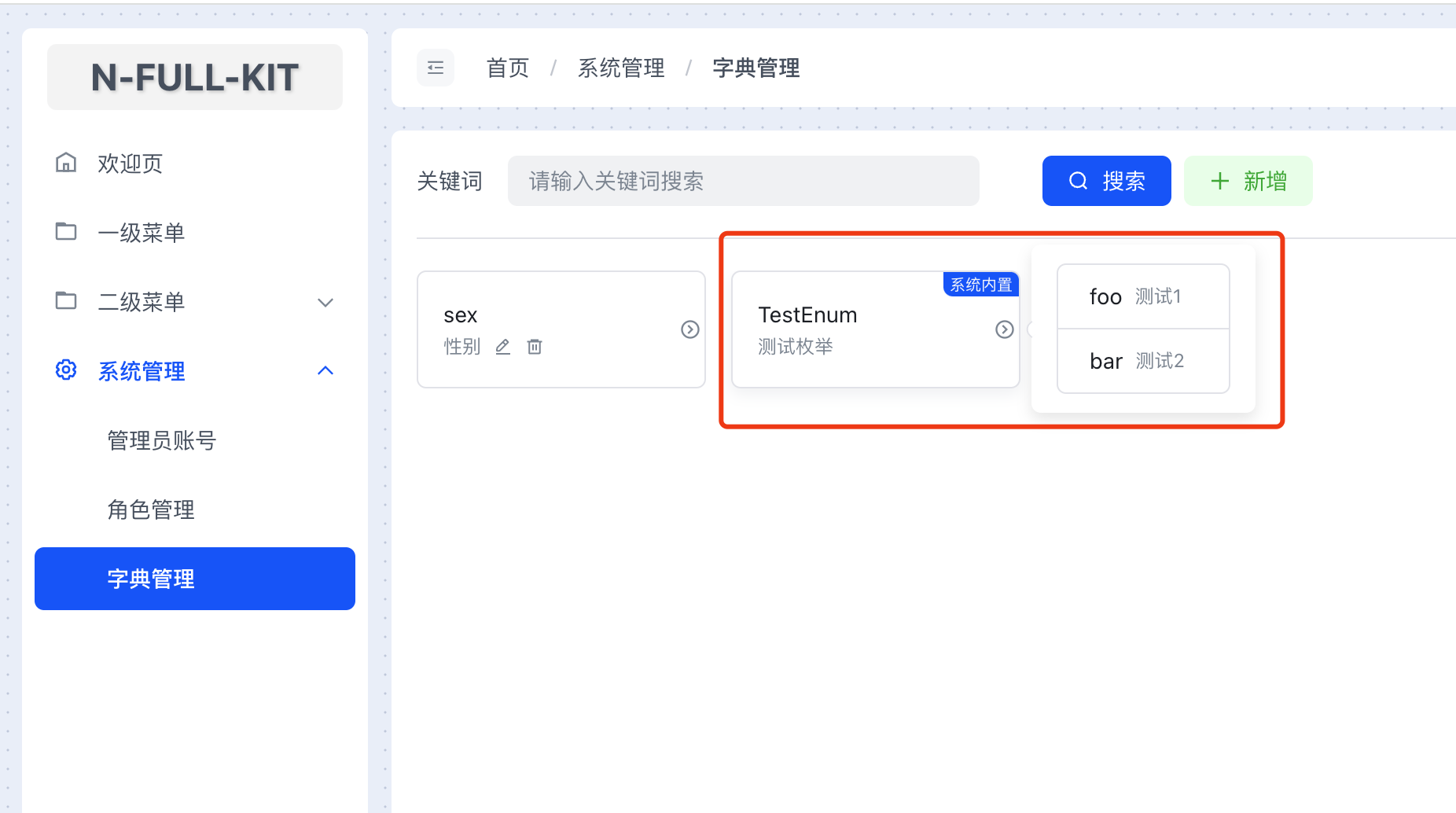Edit the sex dictionary via pencil icon
The height and width of the screenshot is (813, 1456).
[x=502, y=346]
